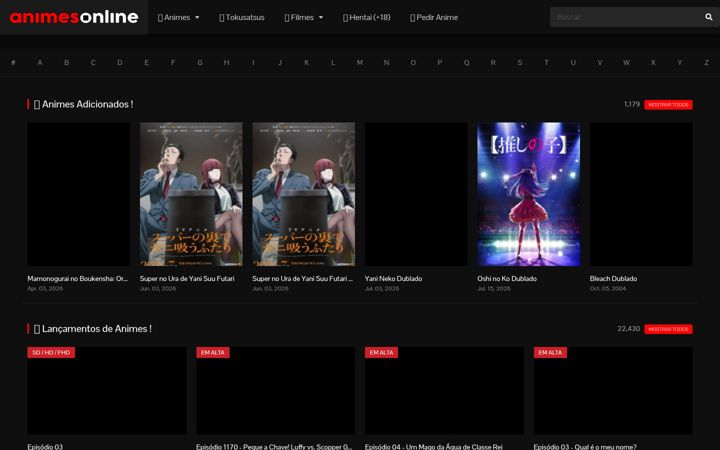Image resolution: width=720 pixels, height=450 pixels.
Task: Filter animes by letter K
Action: [306, 62]
